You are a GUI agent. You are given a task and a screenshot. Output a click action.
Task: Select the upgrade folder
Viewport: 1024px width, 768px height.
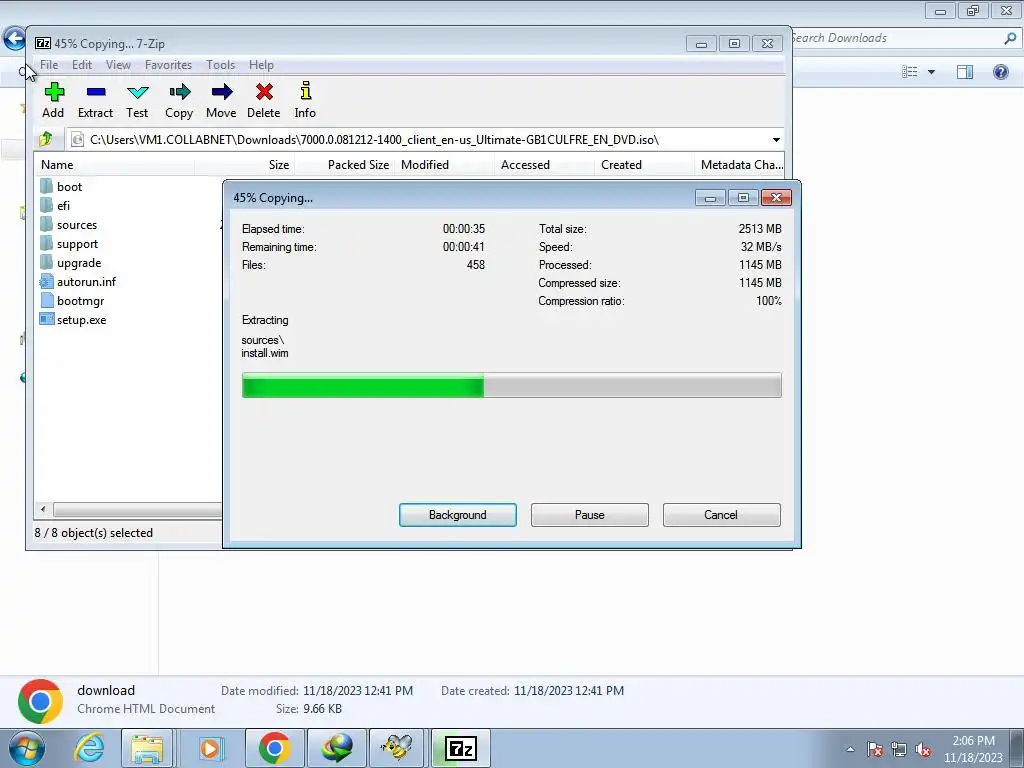(71, 263)
